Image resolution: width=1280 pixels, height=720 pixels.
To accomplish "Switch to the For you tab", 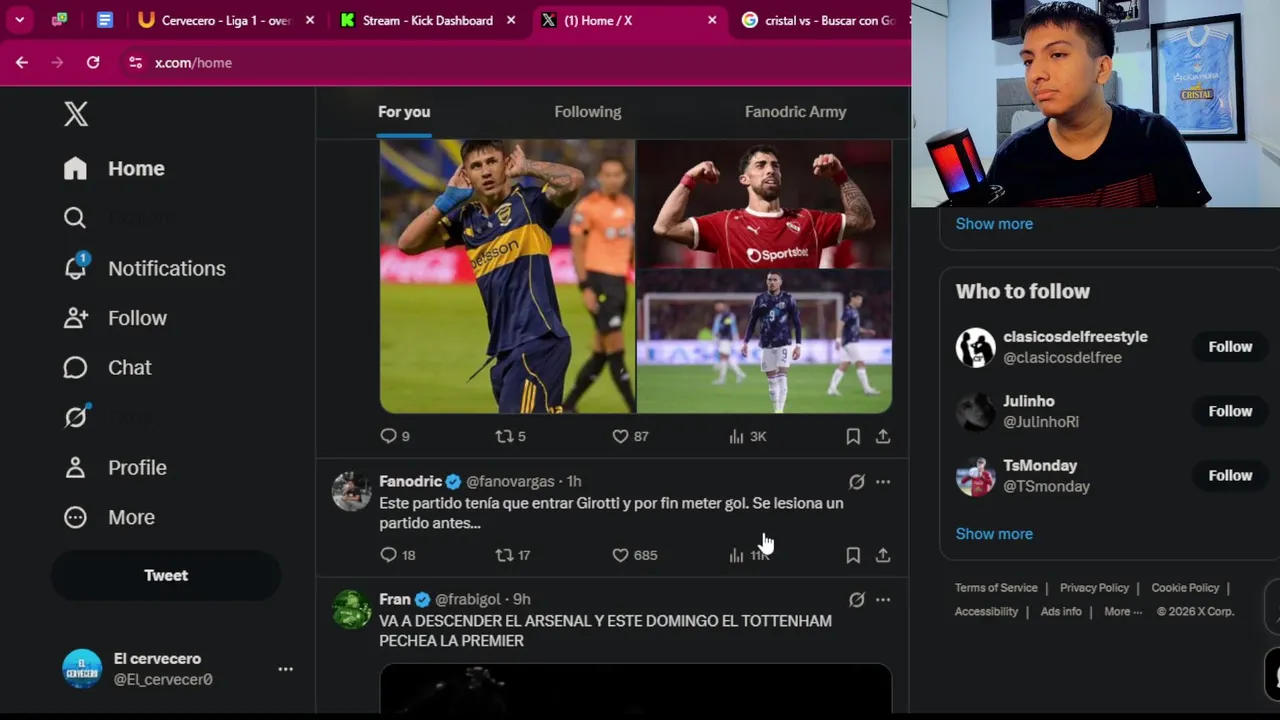I will [404, 112].
